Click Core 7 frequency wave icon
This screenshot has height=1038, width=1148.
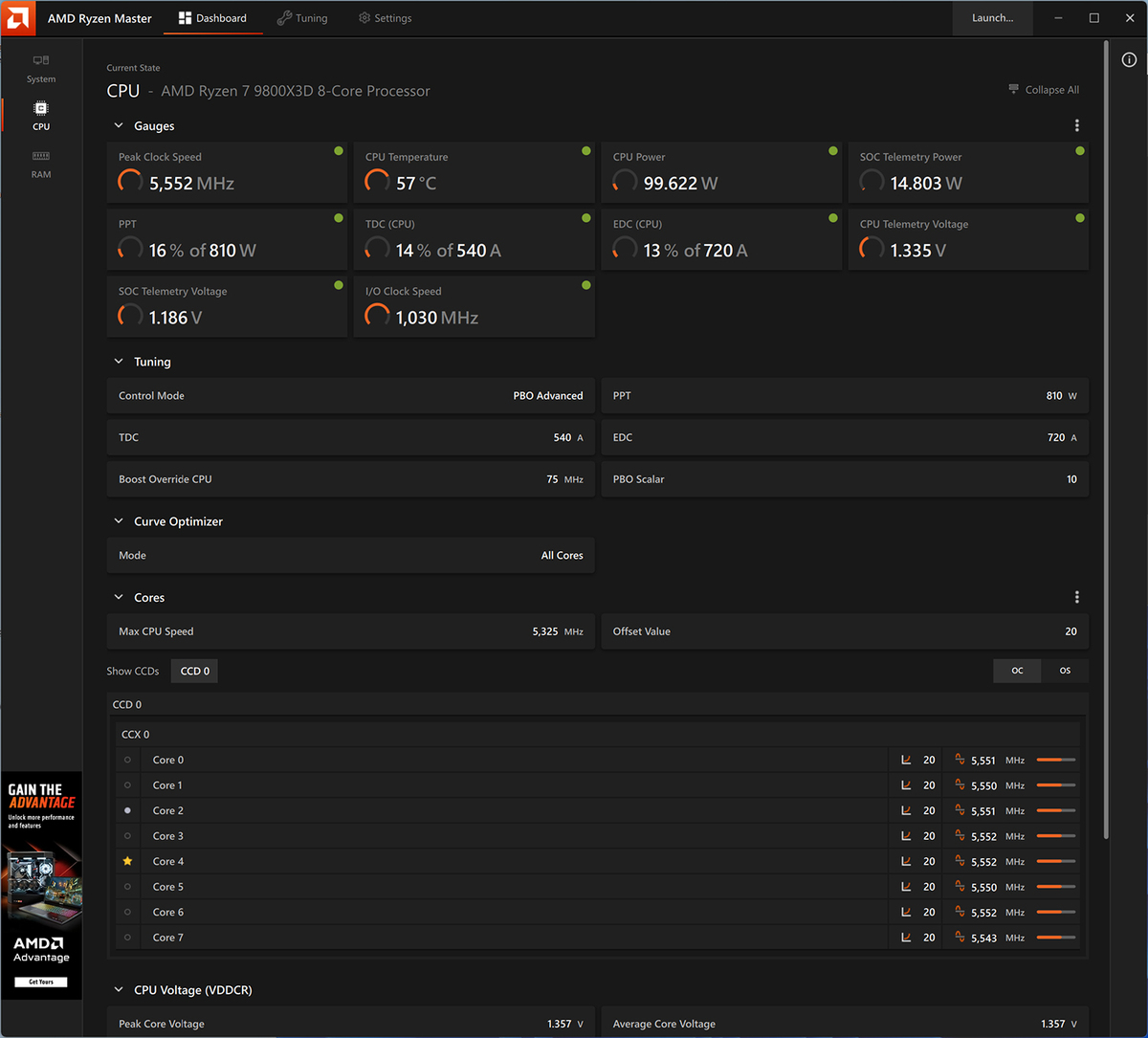[x=960, y=938]
